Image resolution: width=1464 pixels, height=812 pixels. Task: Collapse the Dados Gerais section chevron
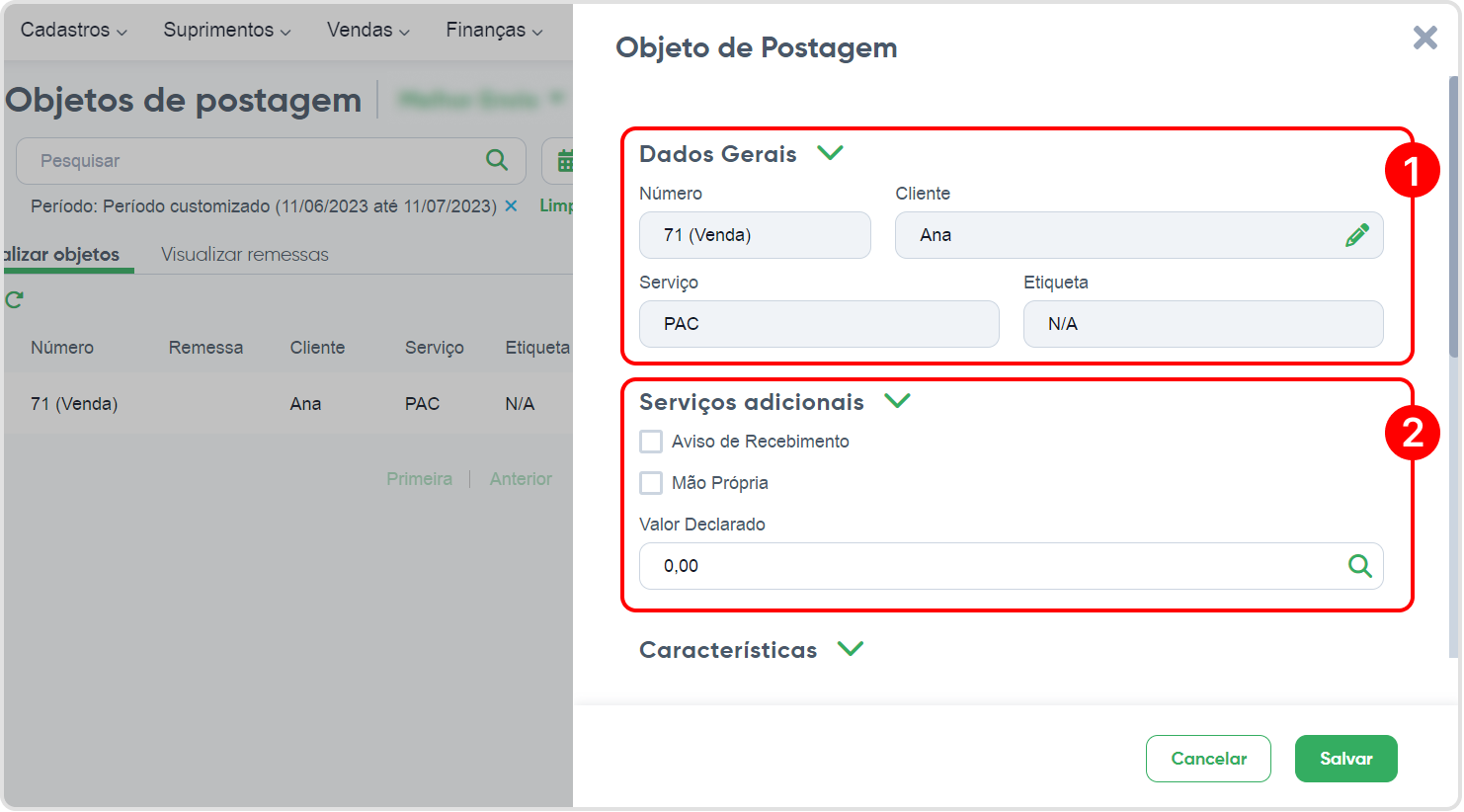tap(830, 153)
